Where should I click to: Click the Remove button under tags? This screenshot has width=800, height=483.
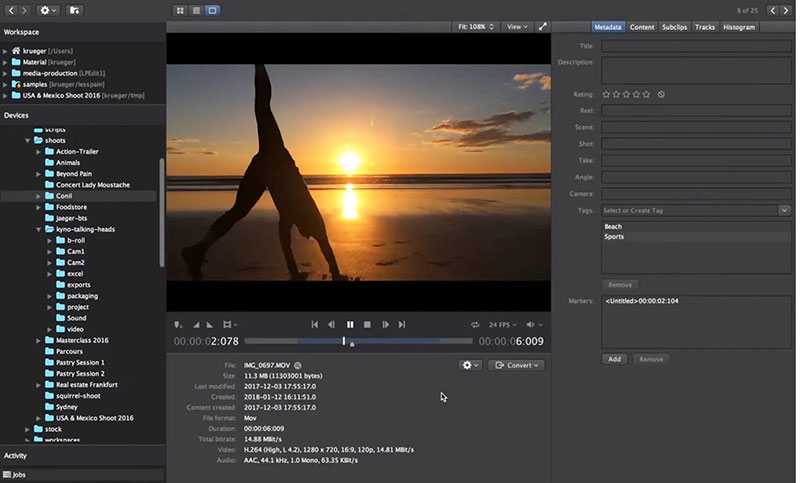tap(619, 285)
